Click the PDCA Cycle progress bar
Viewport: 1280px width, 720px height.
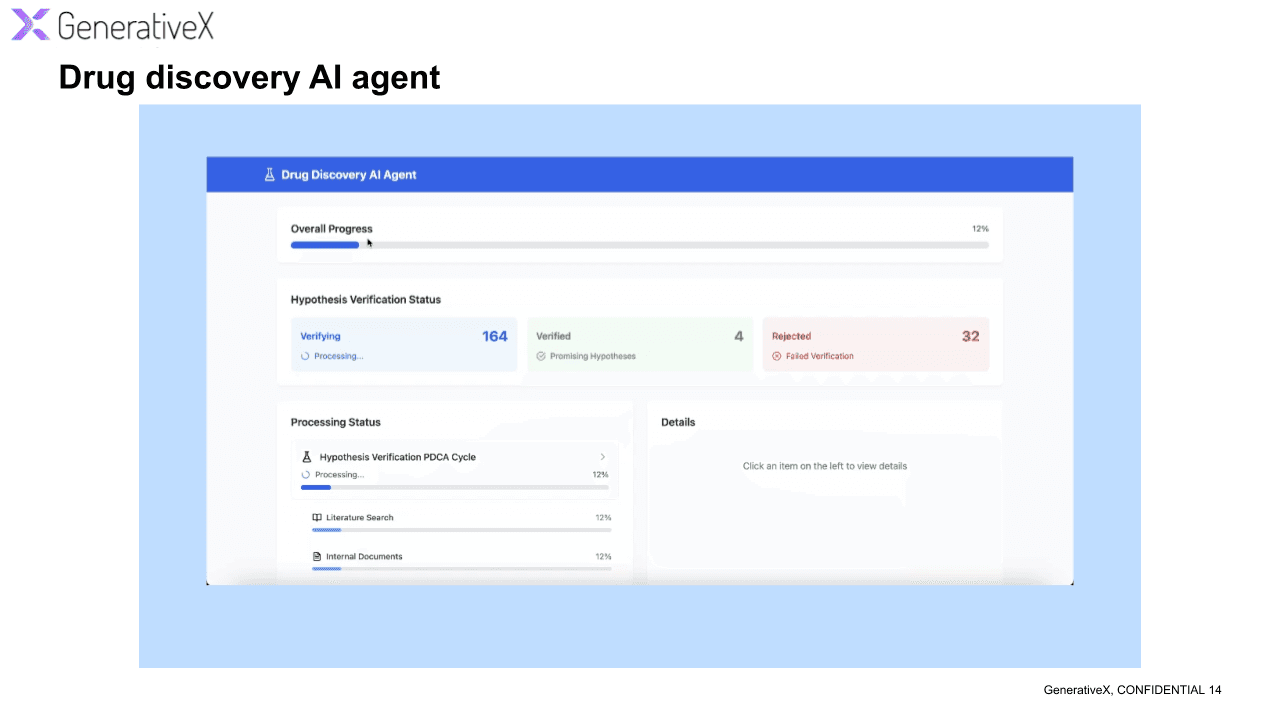(455, 488)
